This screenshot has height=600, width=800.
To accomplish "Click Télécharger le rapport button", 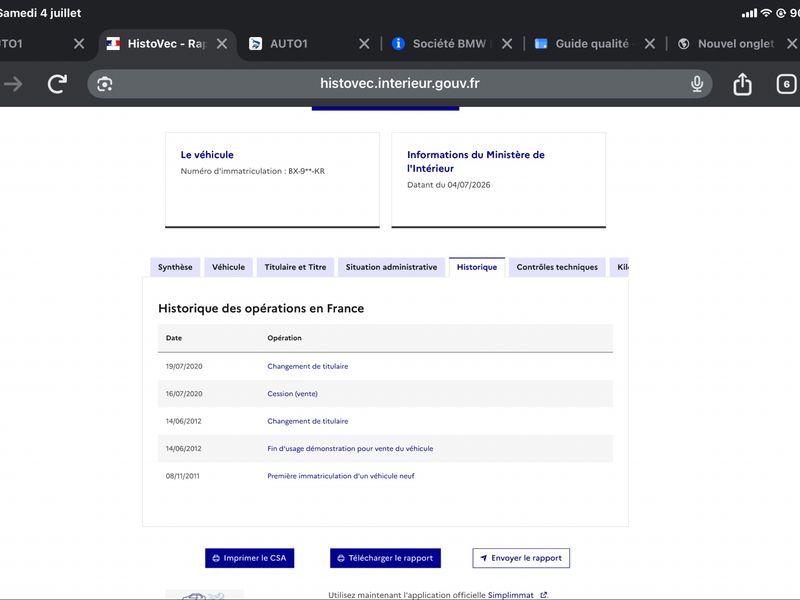I will (385, 558).
